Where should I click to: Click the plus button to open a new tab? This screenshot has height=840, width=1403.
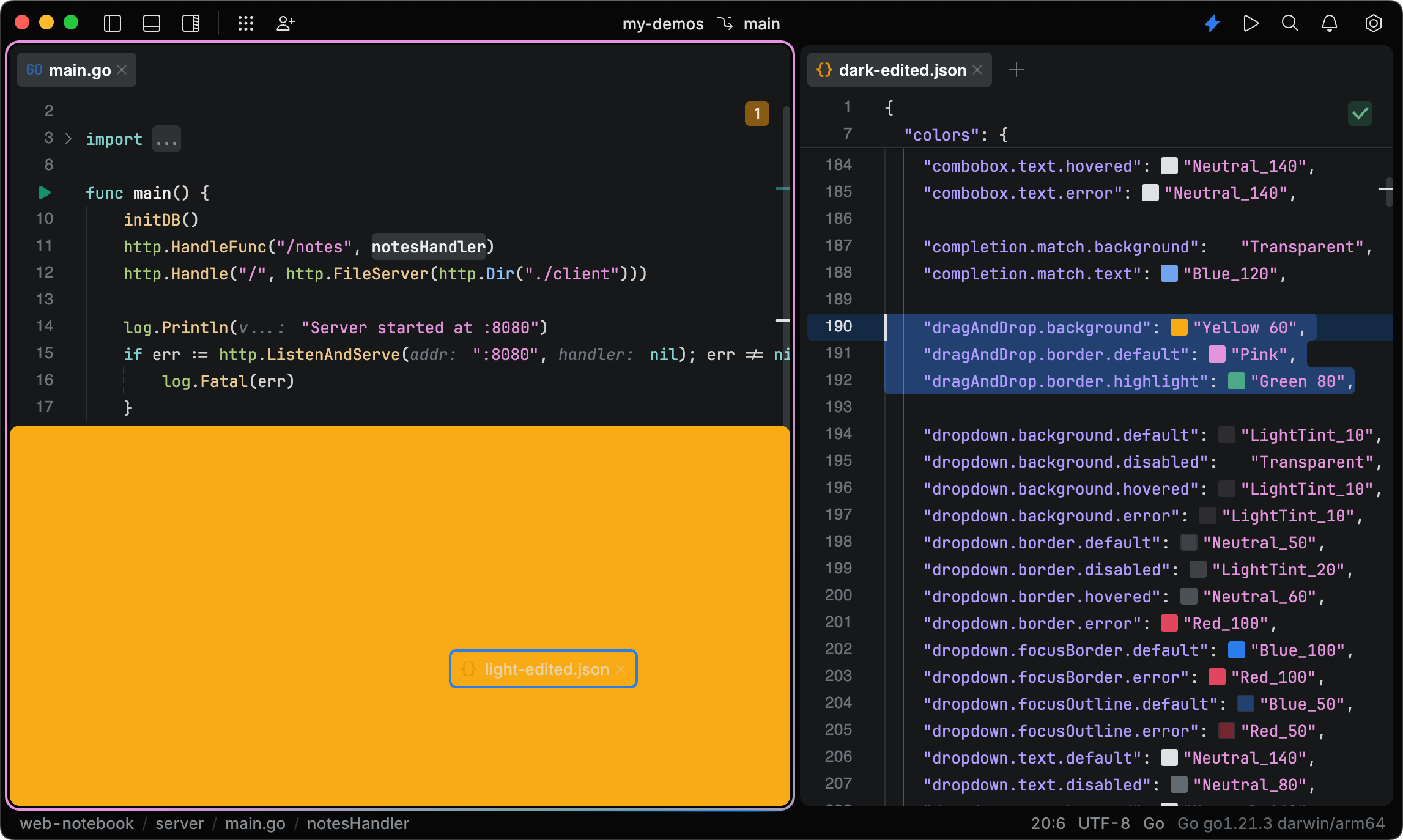point(1016,70)
